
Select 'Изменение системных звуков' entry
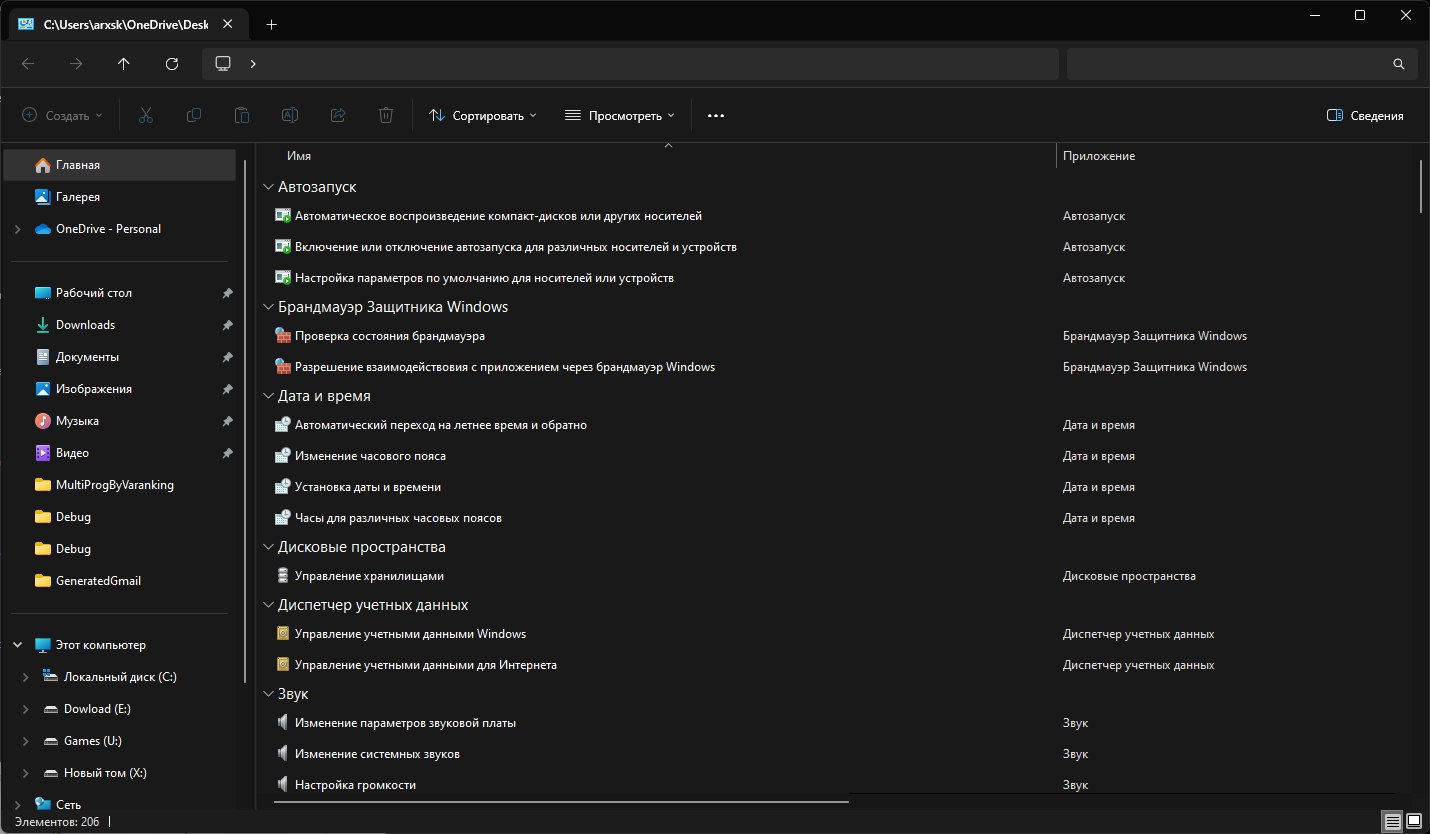[x=377, y=754]
